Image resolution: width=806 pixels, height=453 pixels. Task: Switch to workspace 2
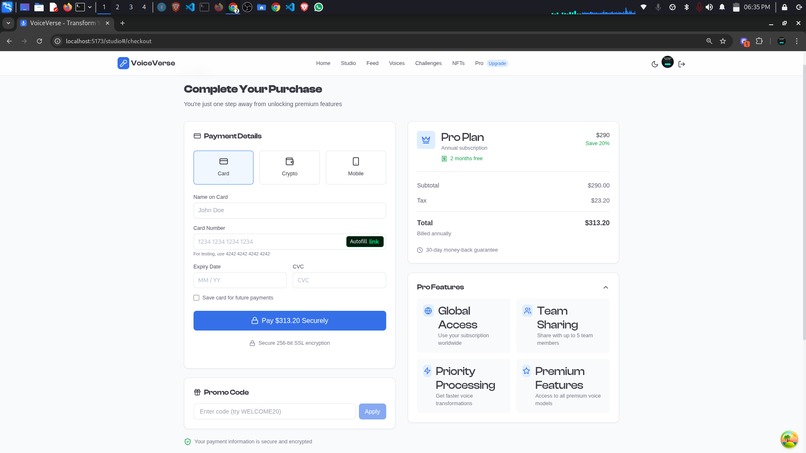pyautogui.click(x=117, y=7)
